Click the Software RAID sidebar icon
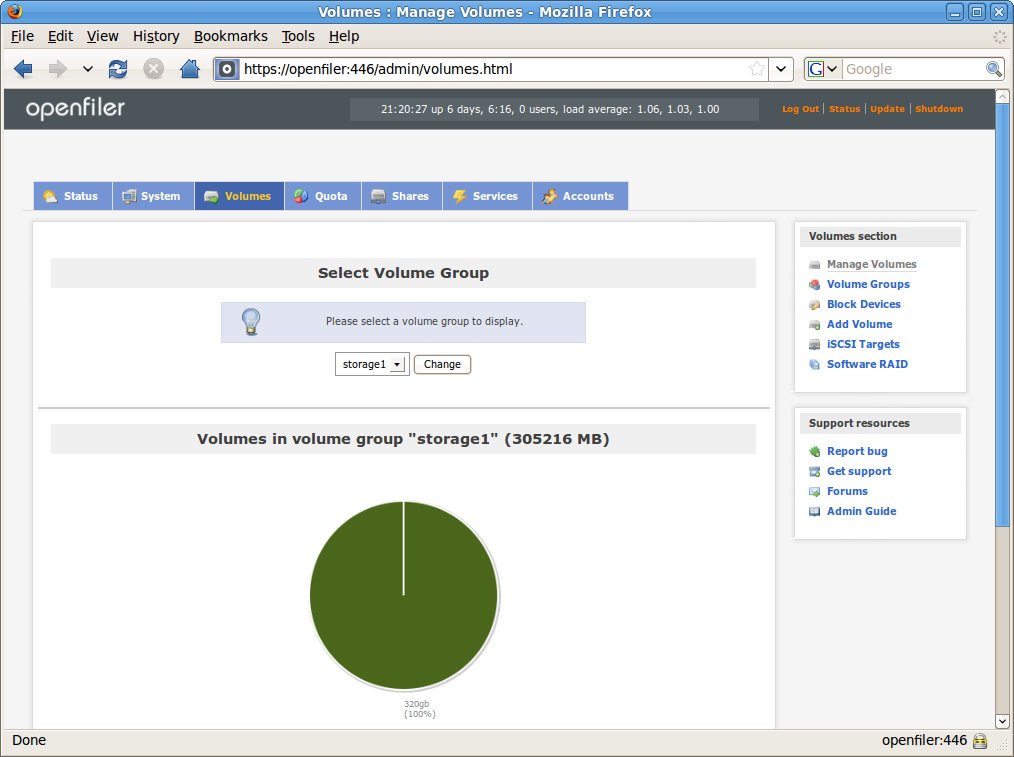Screen dimensions: 1014x757 [x=815, y=365]
